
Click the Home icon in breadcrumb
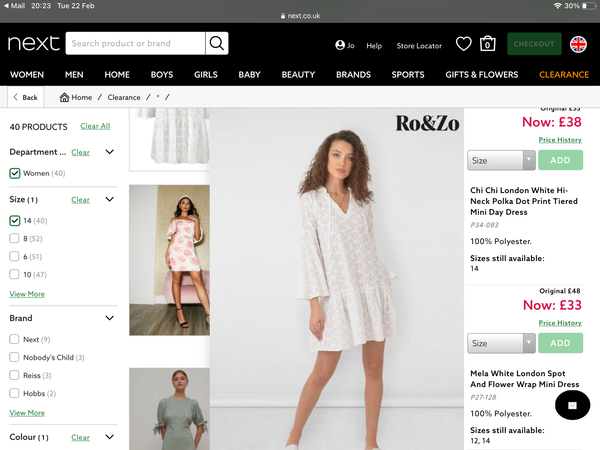tap(65, 97)
